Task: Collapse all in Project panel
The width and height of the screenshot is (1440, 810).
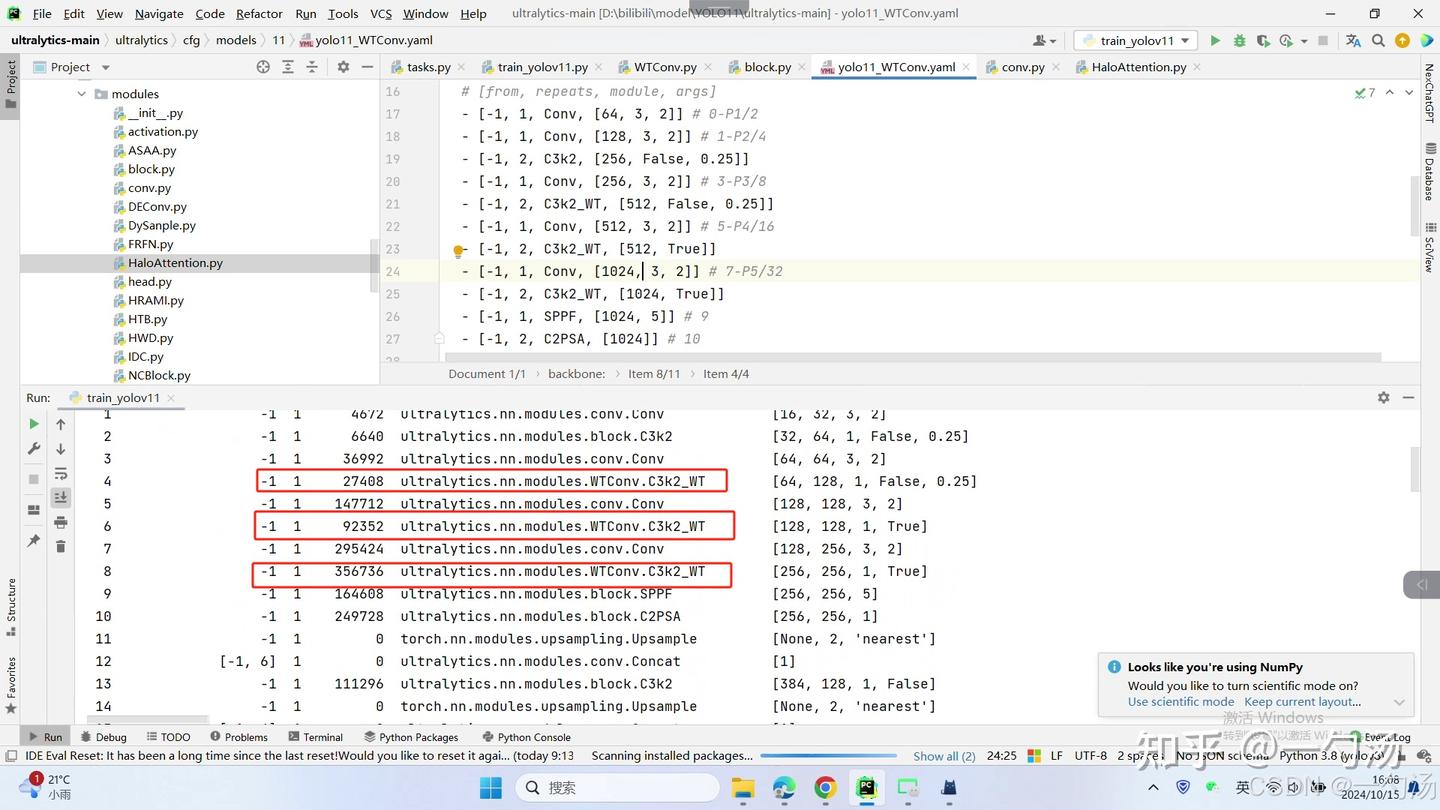Action: point(312,67)
